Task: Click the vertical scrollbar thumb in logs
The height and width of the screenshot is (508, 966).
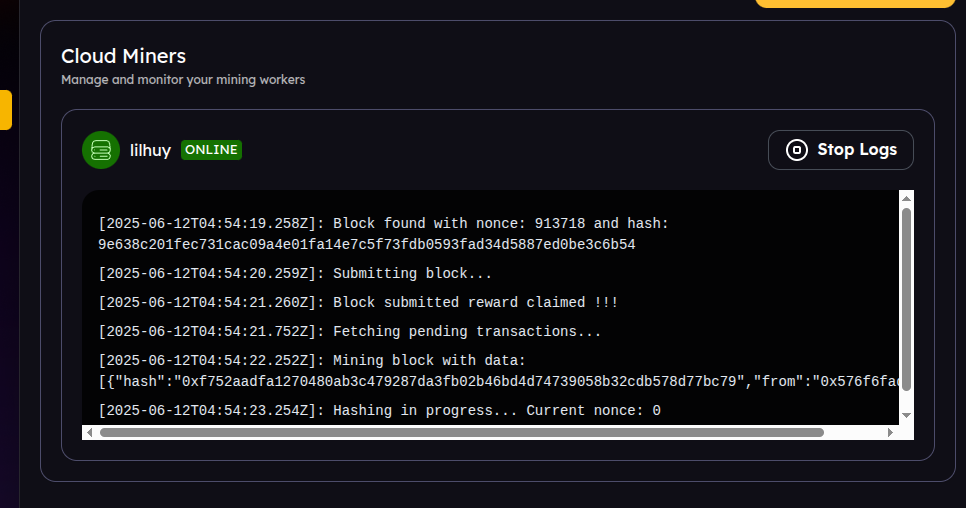Action: click(906, 300)
